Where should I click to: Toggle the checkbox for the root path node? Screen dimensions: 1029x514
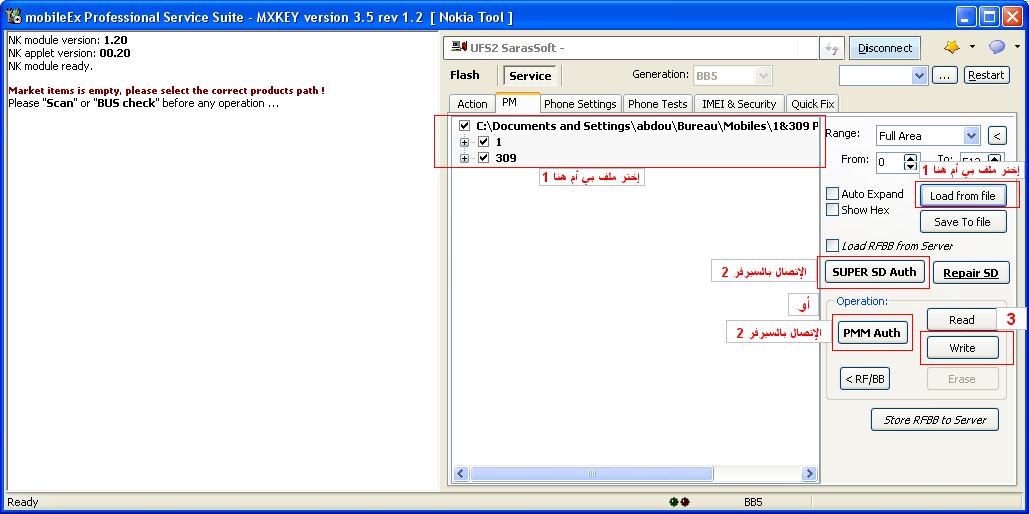[x=465, y=125]
